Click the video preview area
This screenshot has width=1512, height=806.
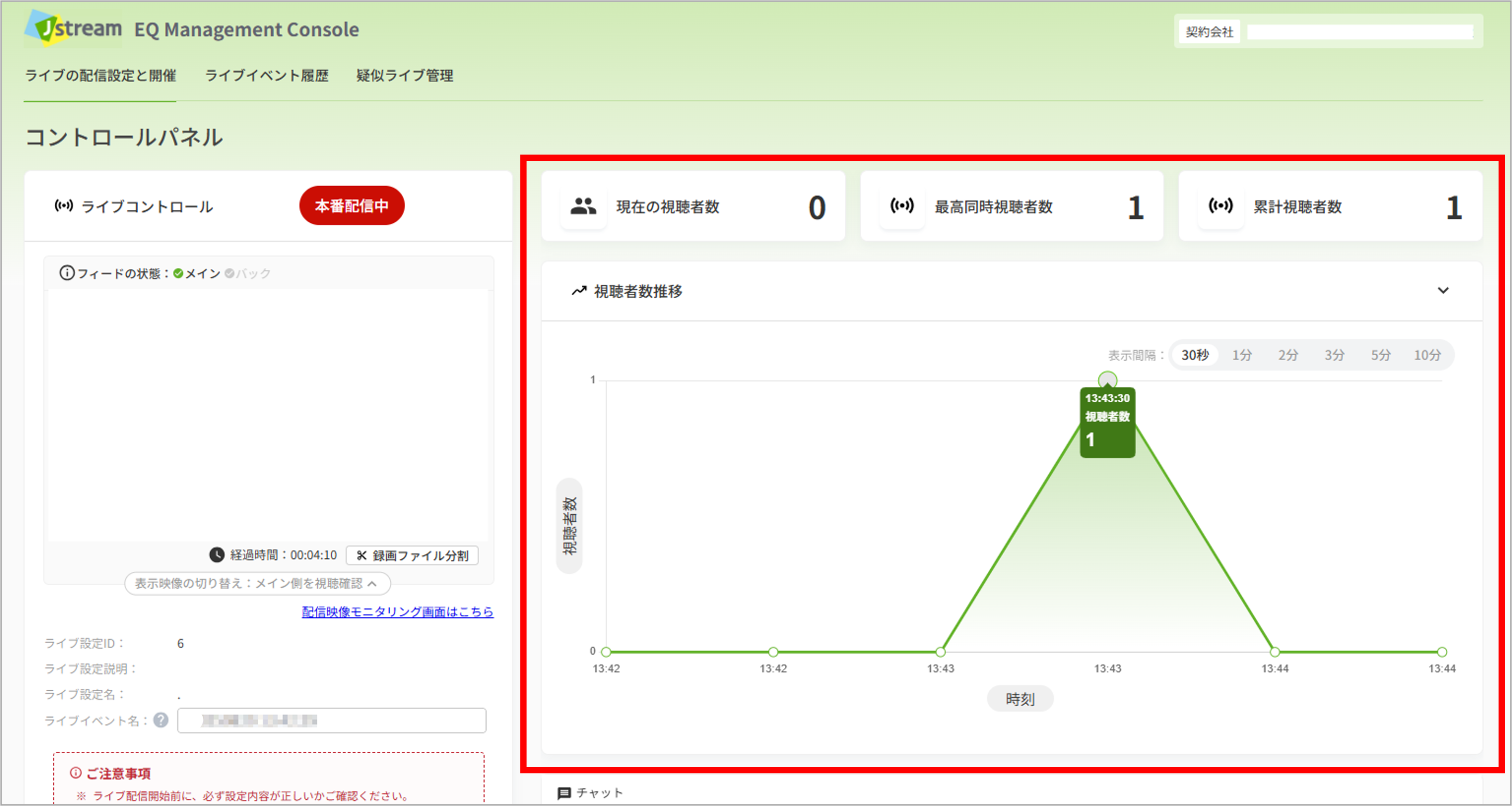point(268,414)
